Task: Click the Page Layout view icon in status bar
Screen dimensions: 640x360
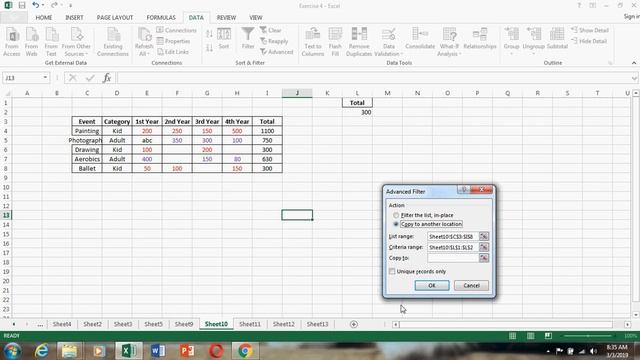Action: 530,336
